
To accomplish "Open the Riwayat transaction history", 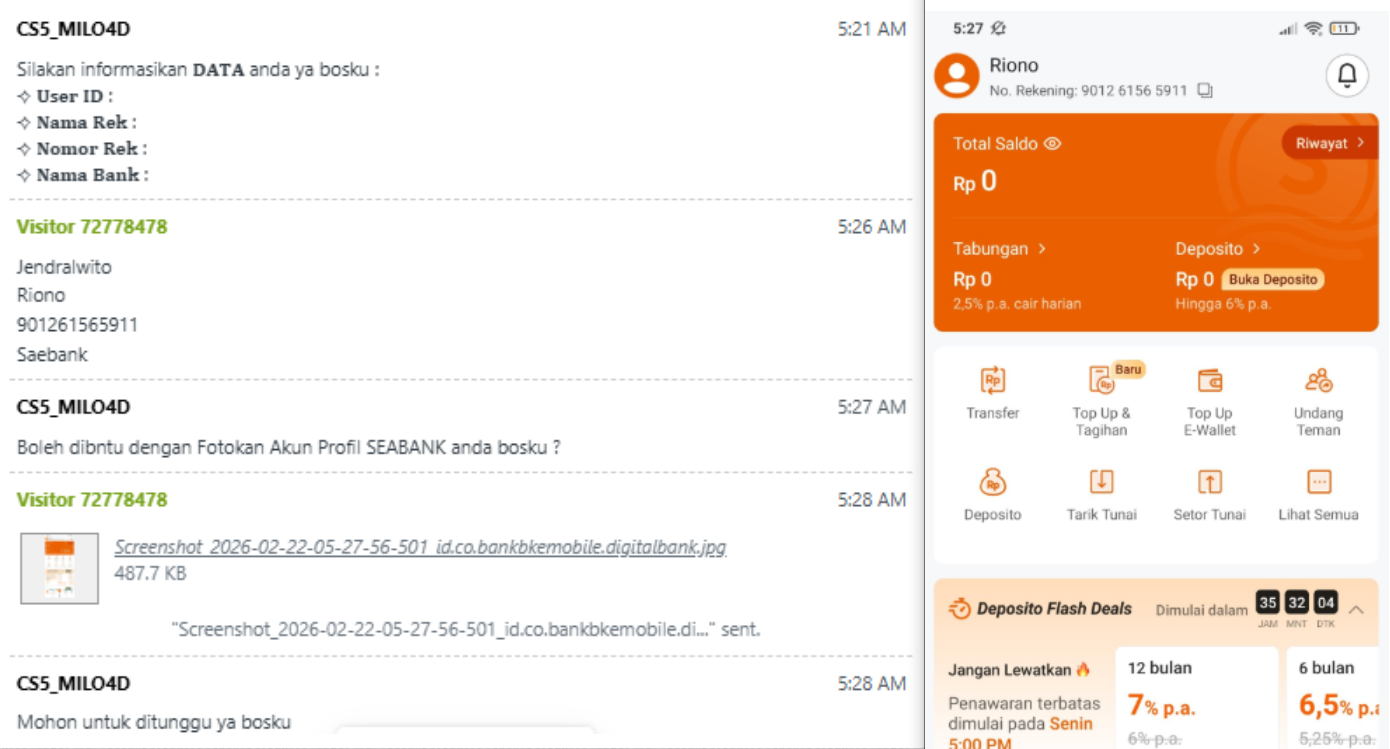I will [x=1329, y=144].
